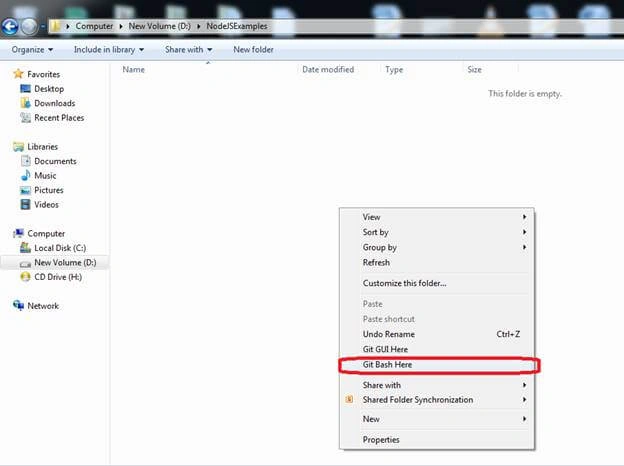Select Local Disk (C:) in sidebar

coord(60,248)
